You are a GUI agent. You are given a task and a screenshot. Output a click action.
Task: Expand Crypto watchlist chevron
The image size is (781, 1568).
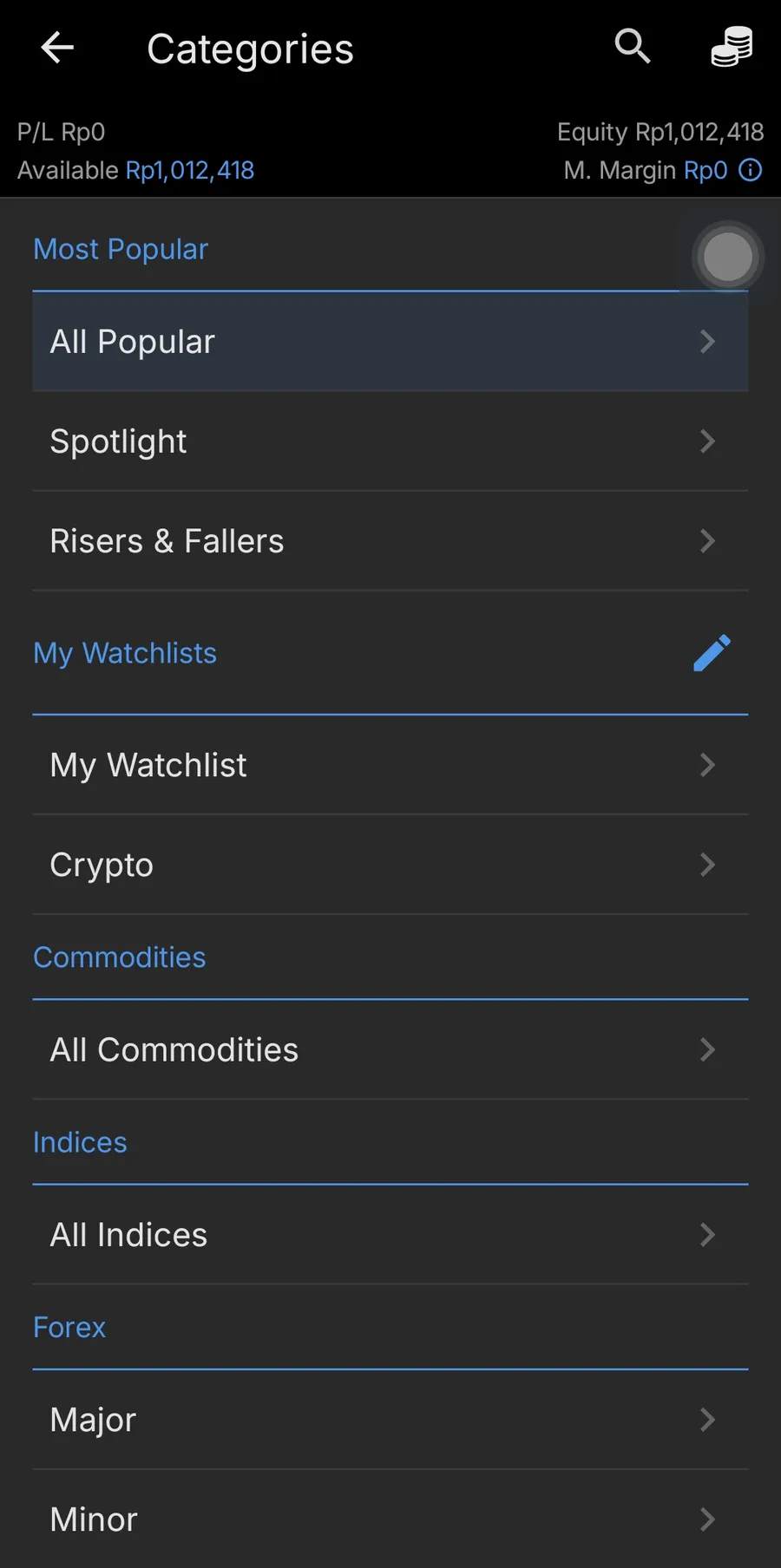[707, 865]
